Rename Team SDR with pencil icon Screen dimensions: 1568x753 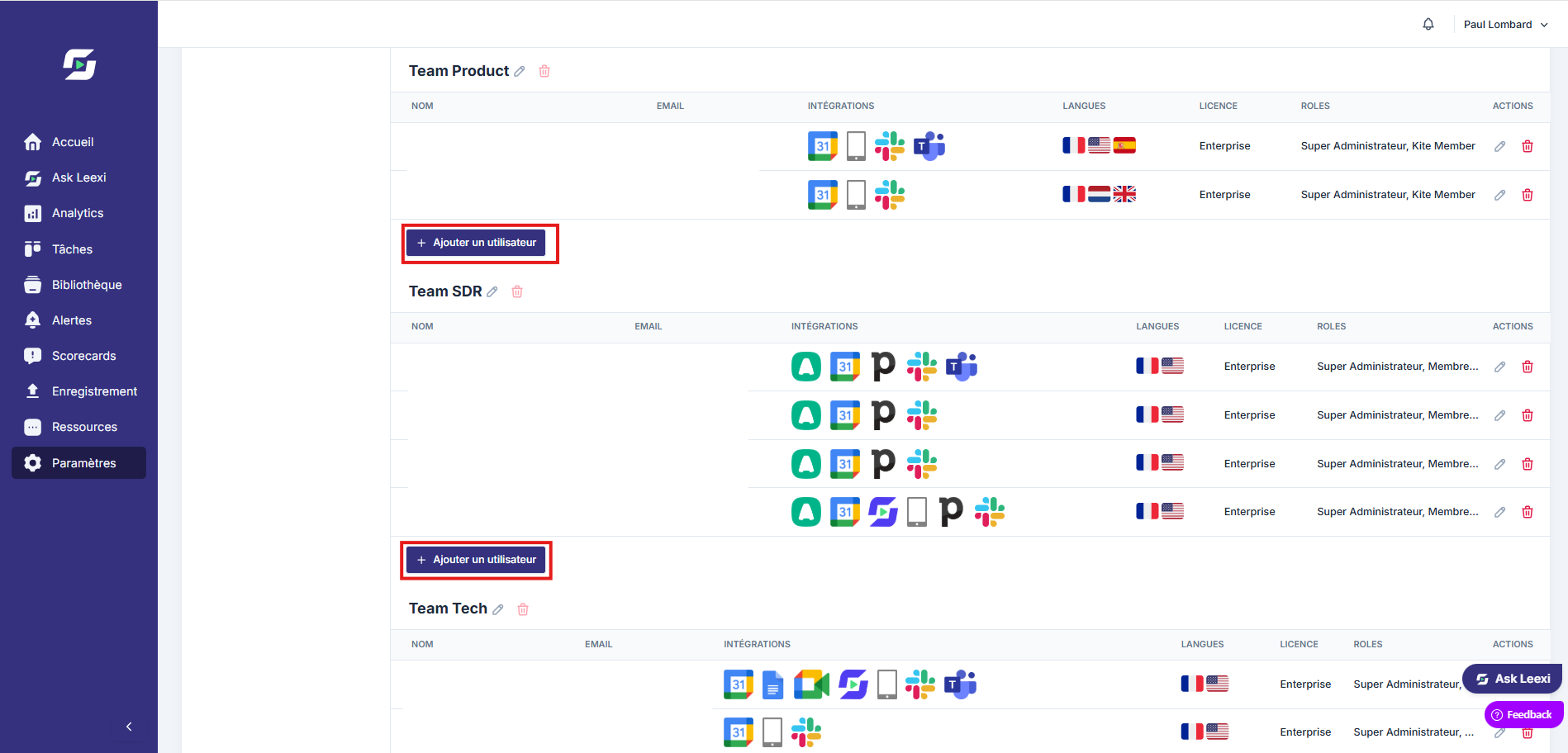point(492,292)
